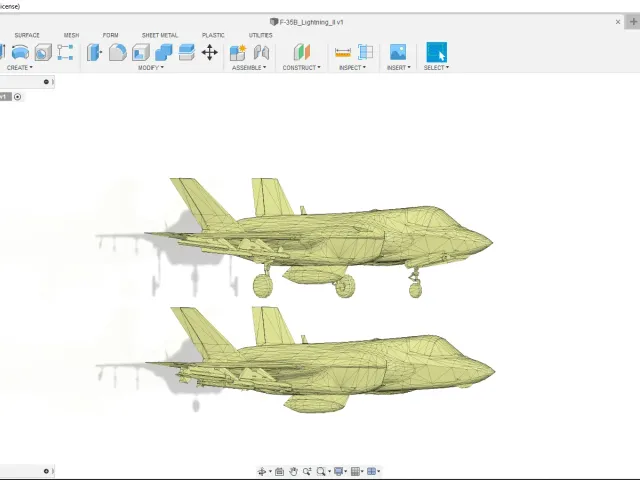Click the Insert image icon
640x480 pixels.
[x=398, y=52]
